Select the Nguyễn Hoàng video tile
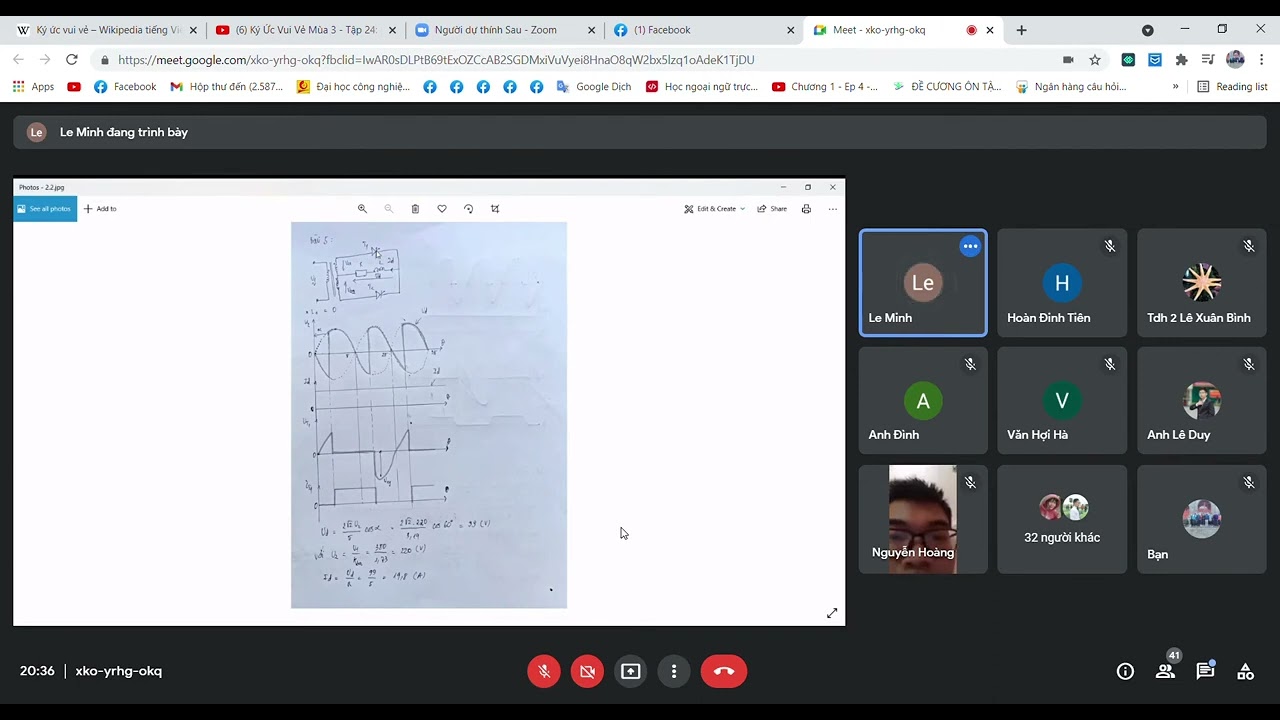The width and height of the screenshot is (1280, 720). 923,519
